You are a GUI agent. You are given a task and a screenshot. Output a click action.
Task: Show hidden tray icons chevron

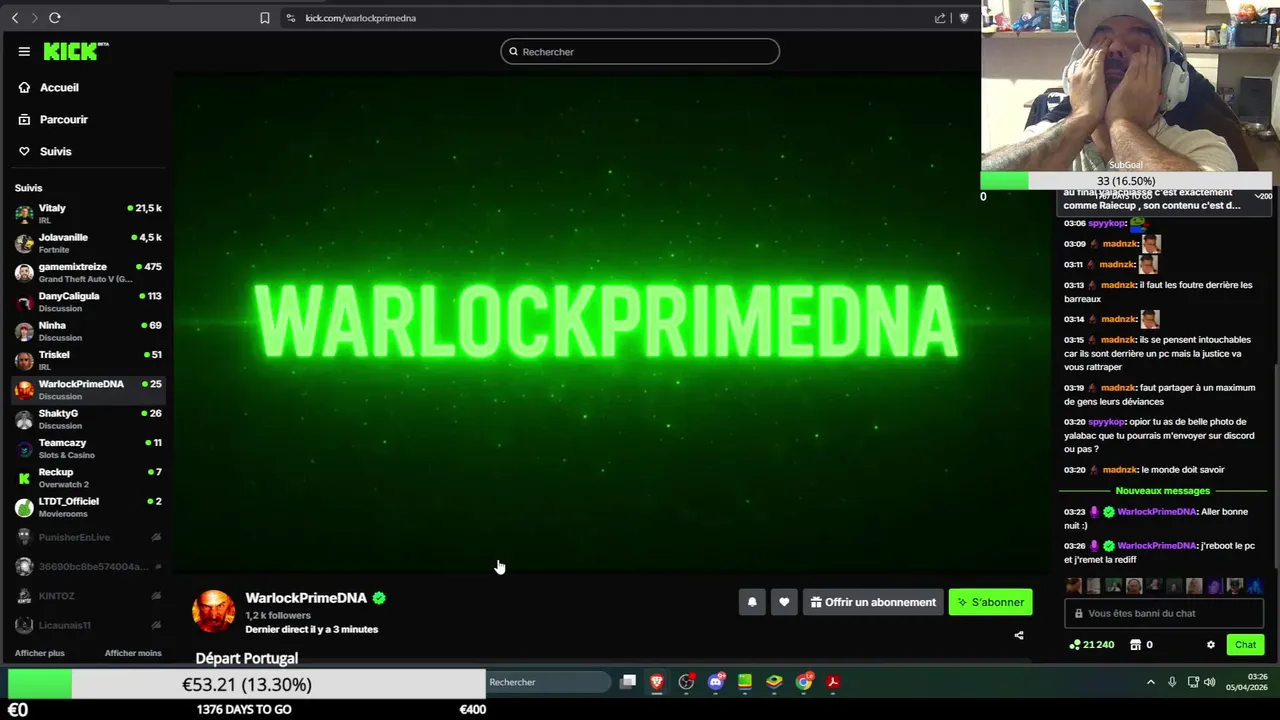[x=1150, y=682]
